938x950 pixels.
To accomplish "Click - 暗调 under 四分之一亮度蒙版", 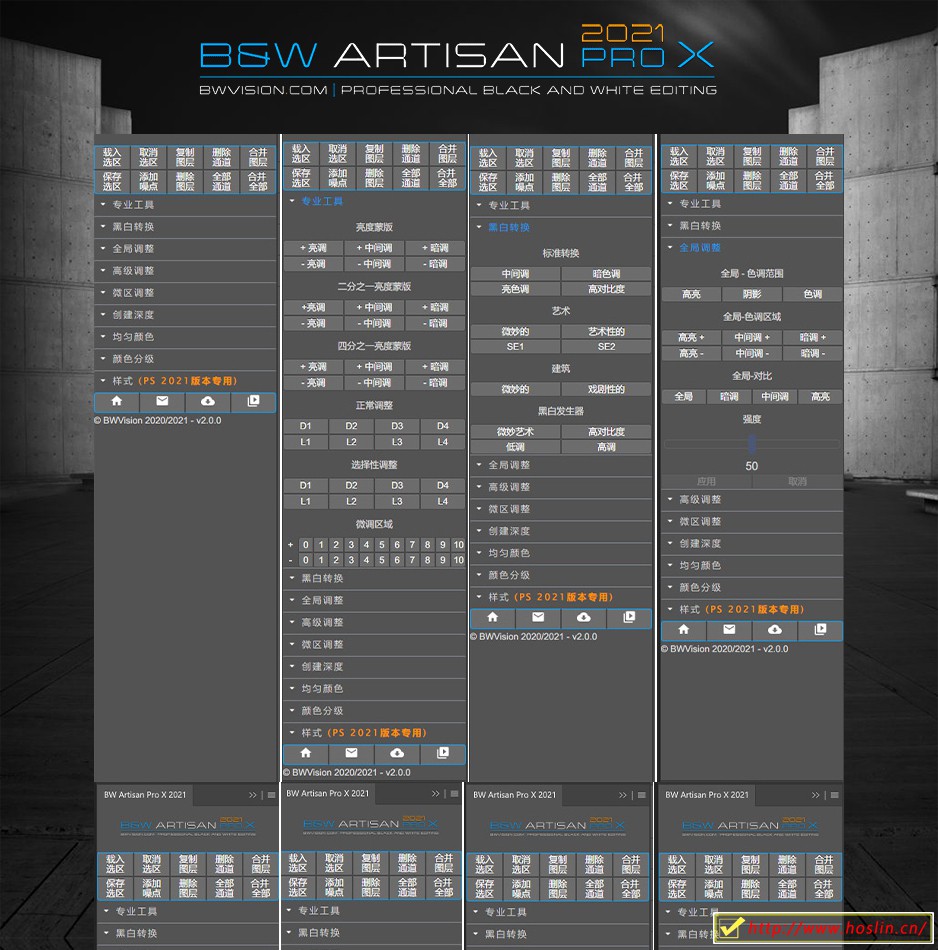I will click(x=435, y=383).
